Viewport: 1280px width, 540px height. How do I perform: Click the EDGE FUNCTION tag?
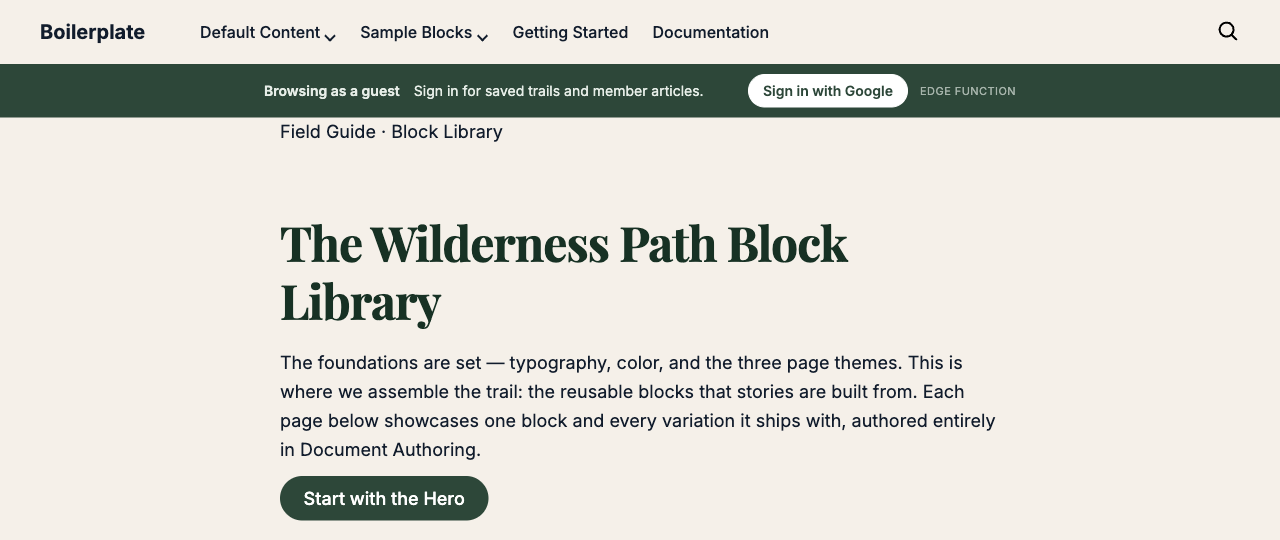pyautogui.click(x=968, y=91)
